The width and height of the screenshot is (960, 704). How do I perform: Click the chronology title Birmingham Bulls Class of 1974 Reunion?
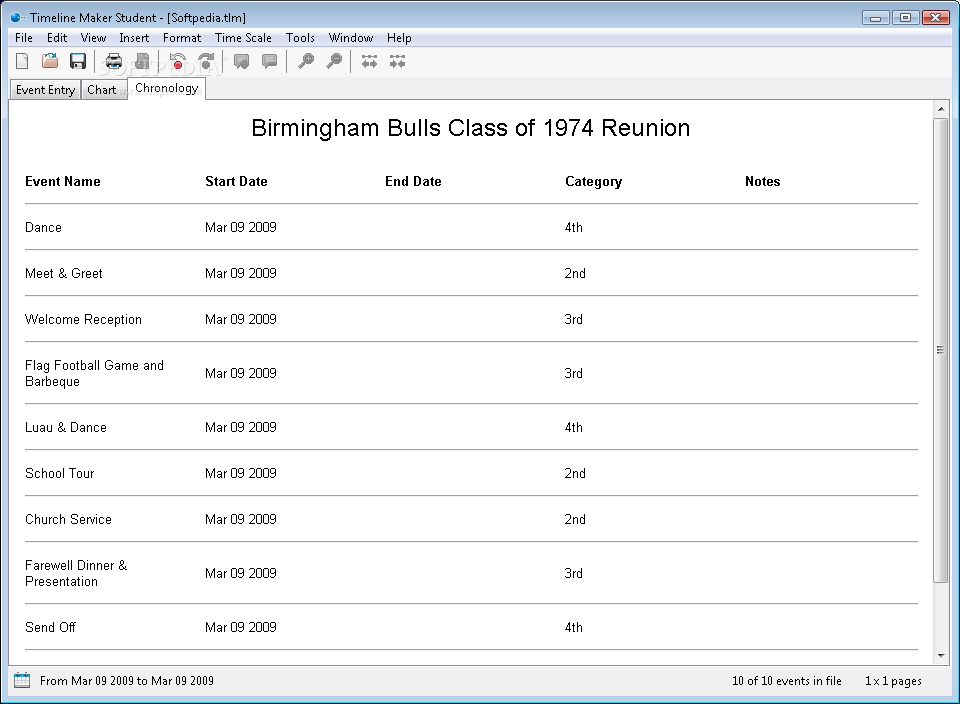click(x=471, y=128)
